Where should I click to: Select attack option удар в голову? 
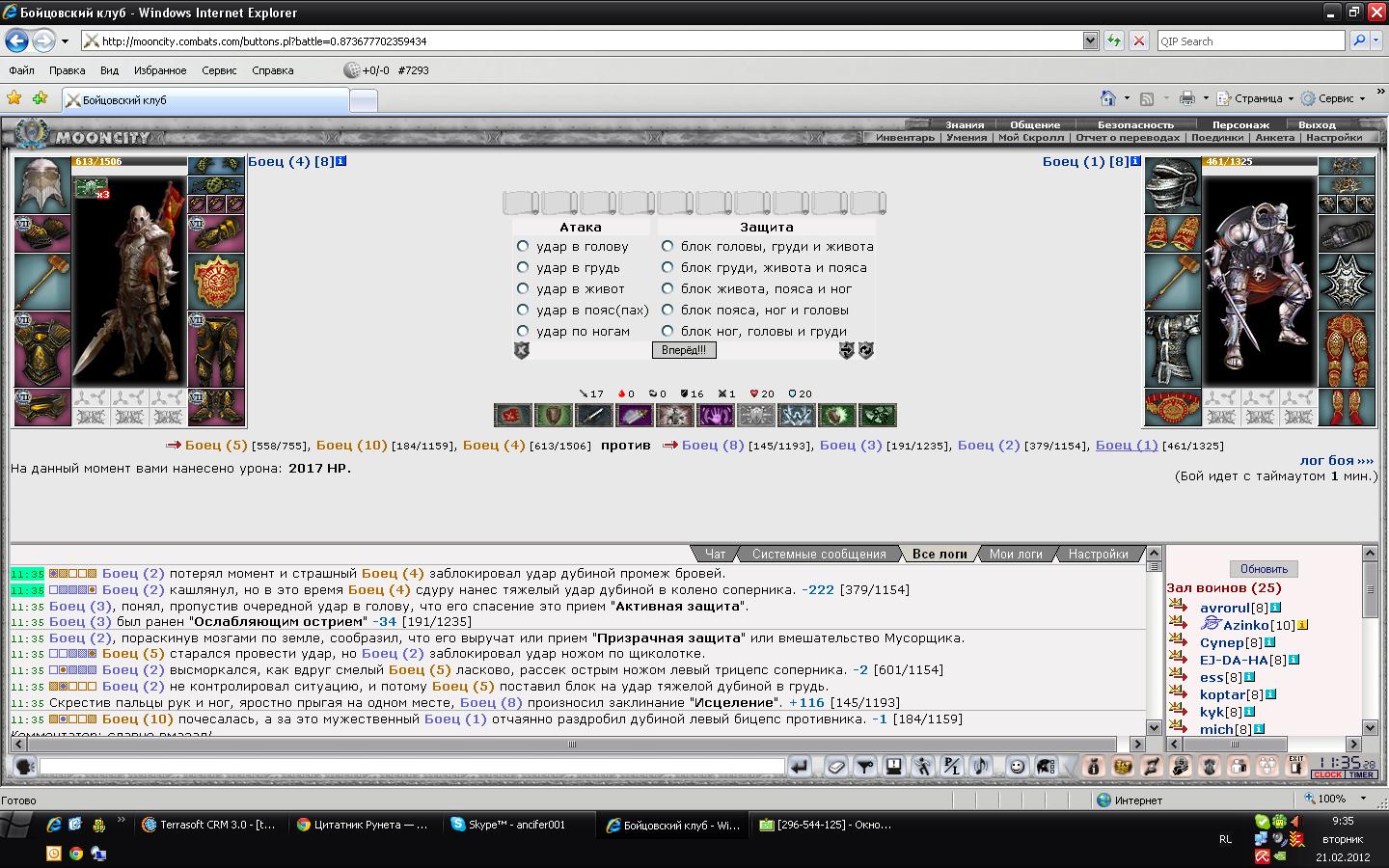pos(523,246)
